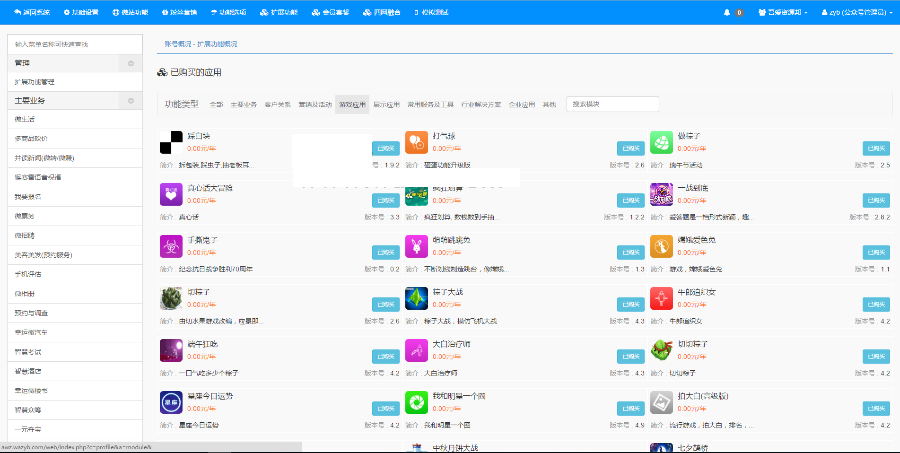Open 一元夺宝 in the sidebar
This screenshot has width=900, height=453.
pyautogui.click(x=75, y=429)
